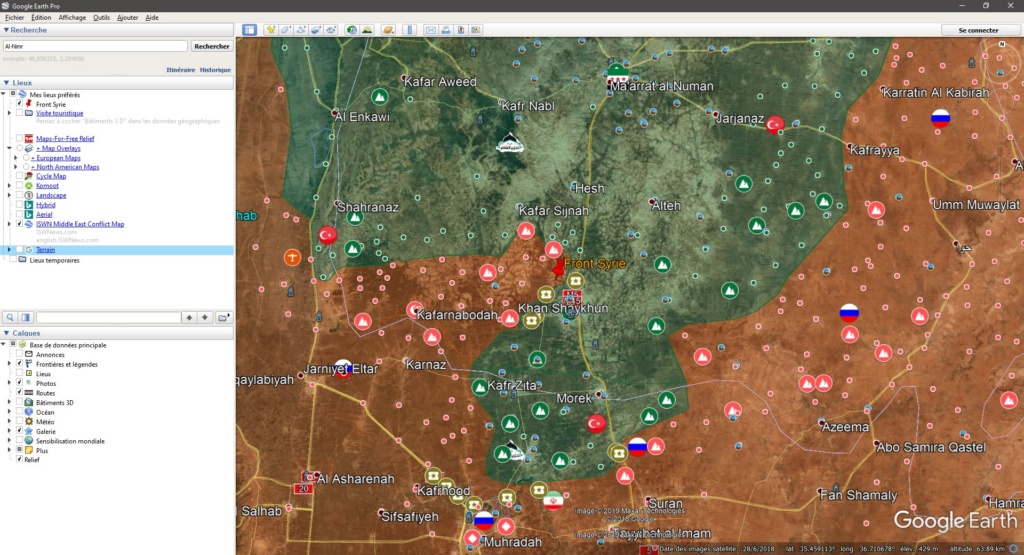The height and width of the screenshot is (555, 1024).
Task: Open the Affichage menu
Action: tap(72, 18)
